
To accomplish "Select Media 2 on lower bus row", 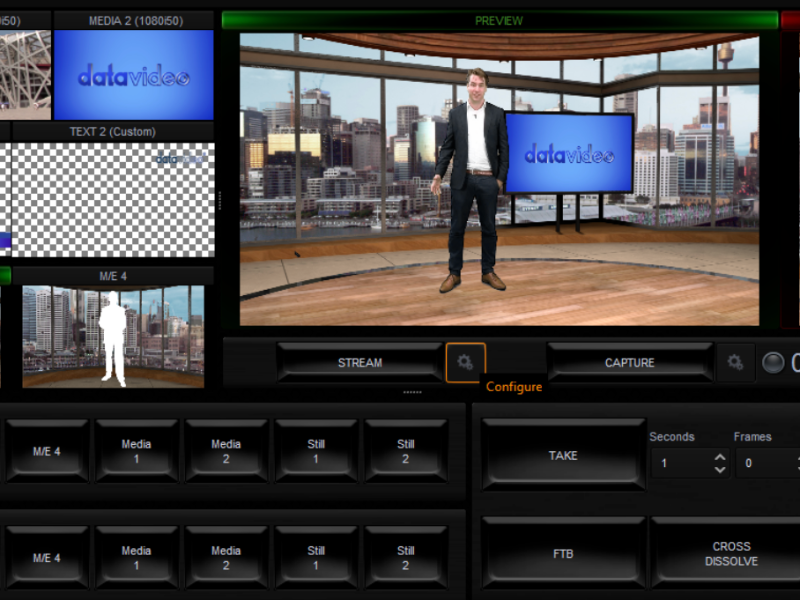I will 226,558.
